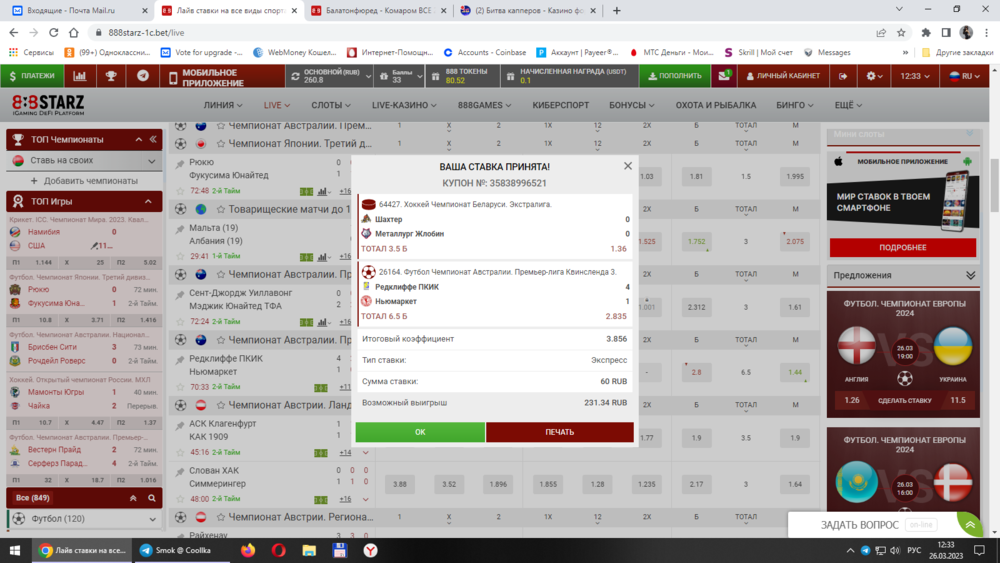Select odds 3.88 for Слован ХАК
Viewport: 1000px width, 563px height.
[400, 484]
